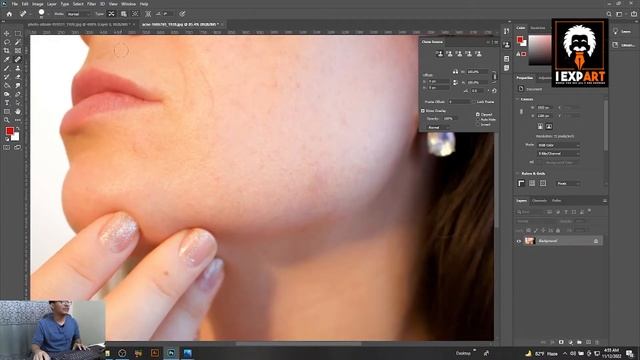The image size is (640, 360).
Task: Select the Healing Brush tool in toolbox
Action: coord(18,60)
